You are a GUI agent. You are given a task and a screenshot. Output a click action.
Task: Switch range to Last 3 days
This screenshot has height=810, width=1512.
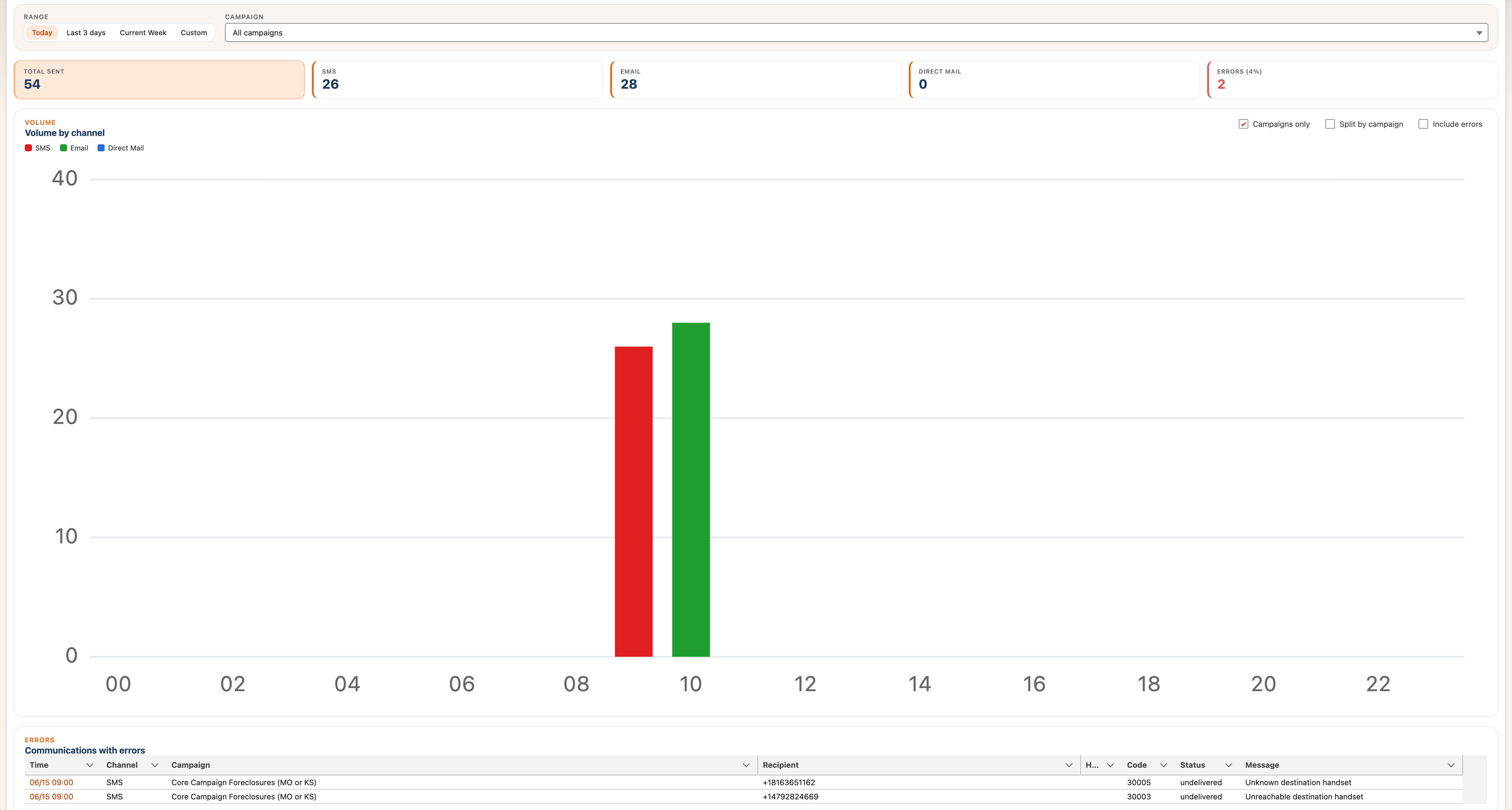[x=86, y=33]
